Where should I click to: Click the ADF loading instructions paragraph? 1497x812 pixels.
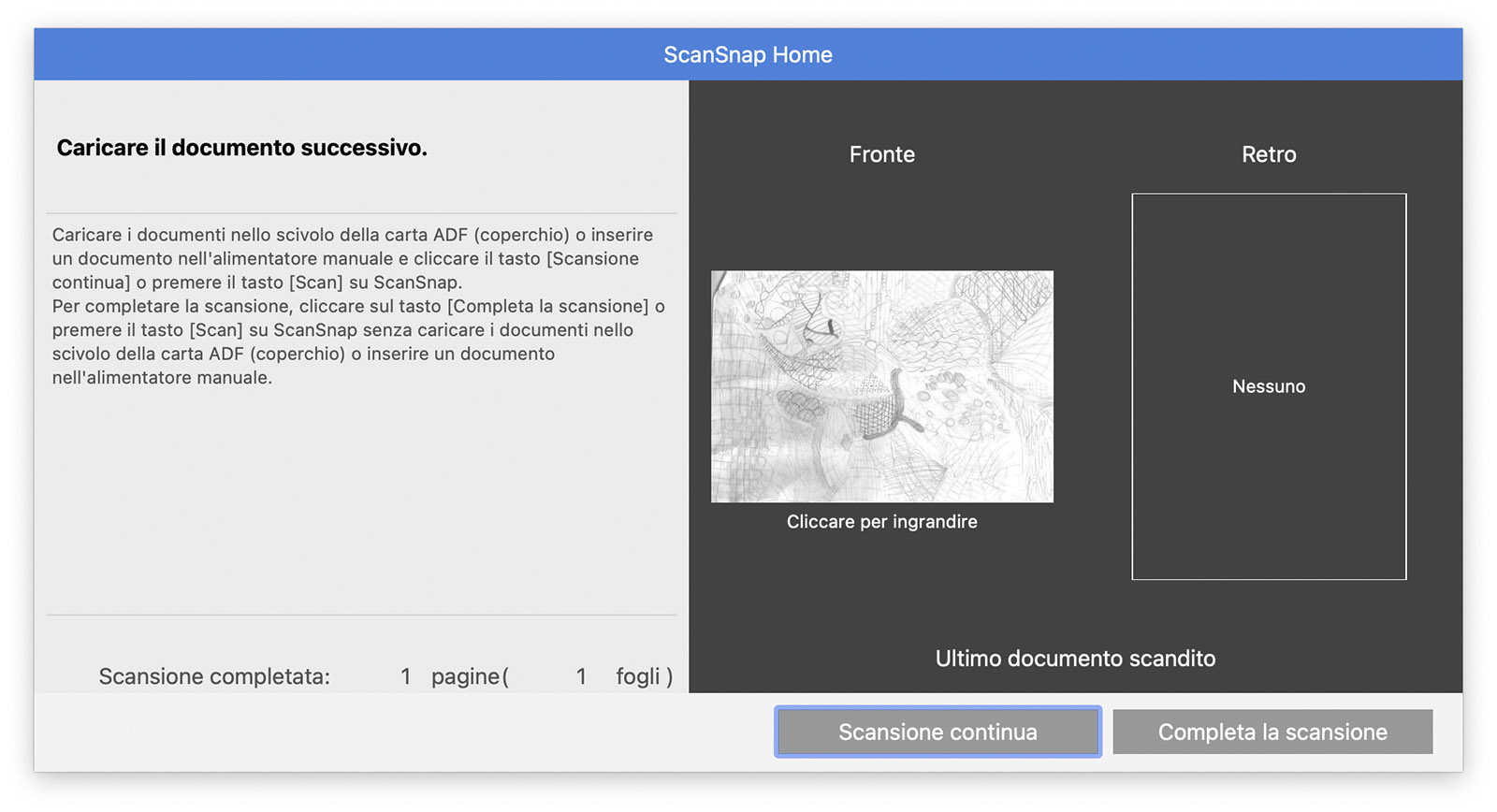(x=358, y=306)
